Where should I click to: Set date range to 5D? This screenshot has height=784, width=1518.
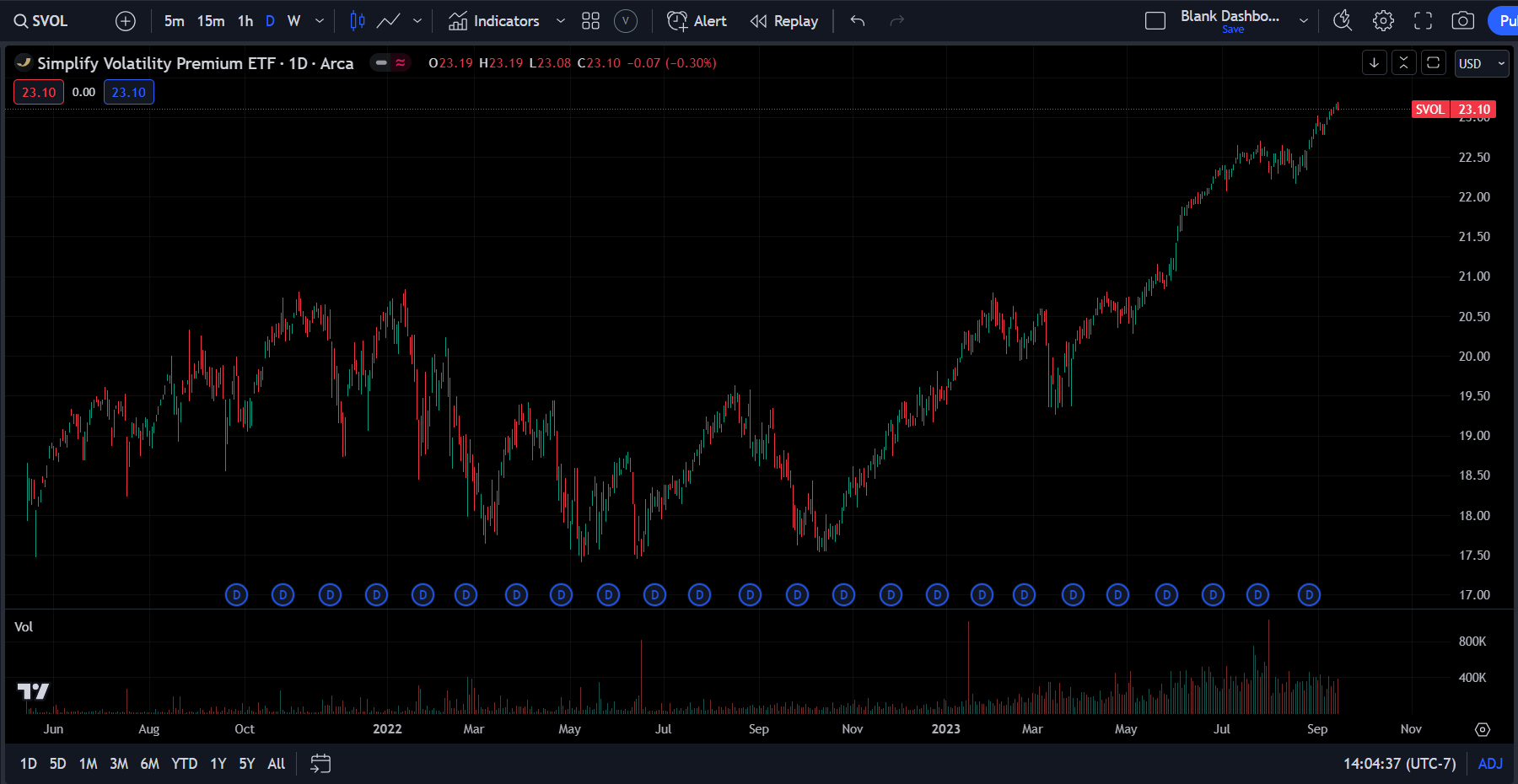tap(57, 764)
